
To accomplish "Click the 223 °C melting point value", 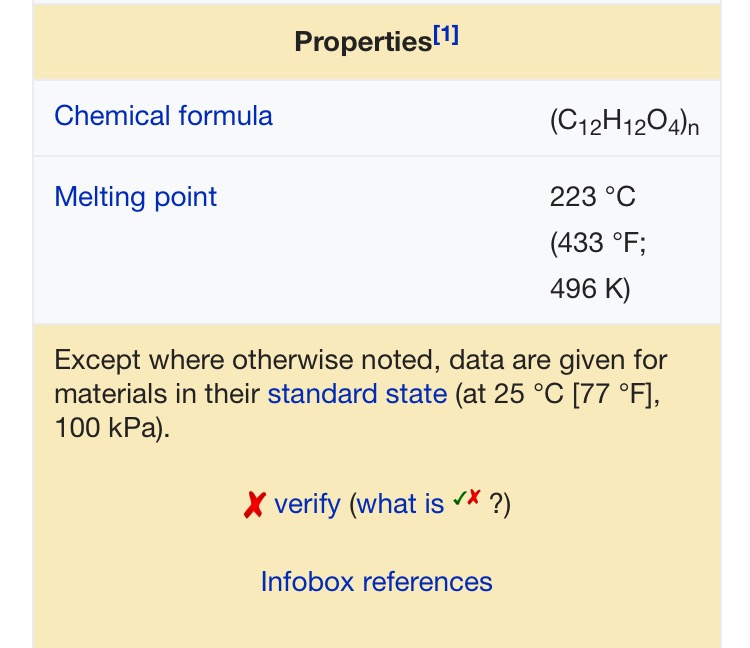I will [593, 197].
